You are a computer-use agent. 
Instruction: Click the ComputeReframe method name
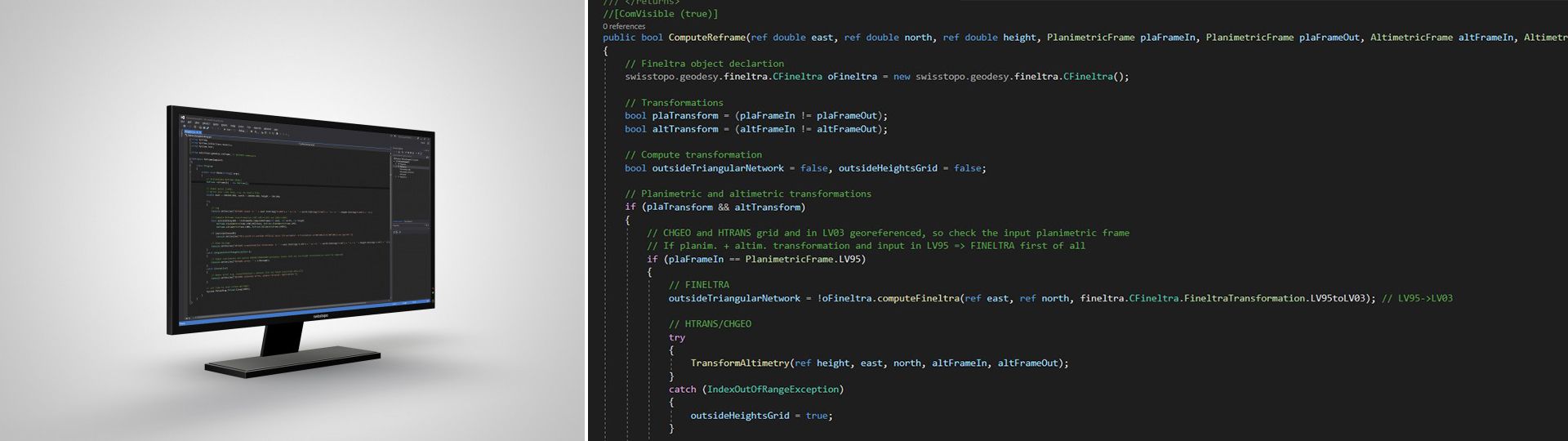point(706,38)
